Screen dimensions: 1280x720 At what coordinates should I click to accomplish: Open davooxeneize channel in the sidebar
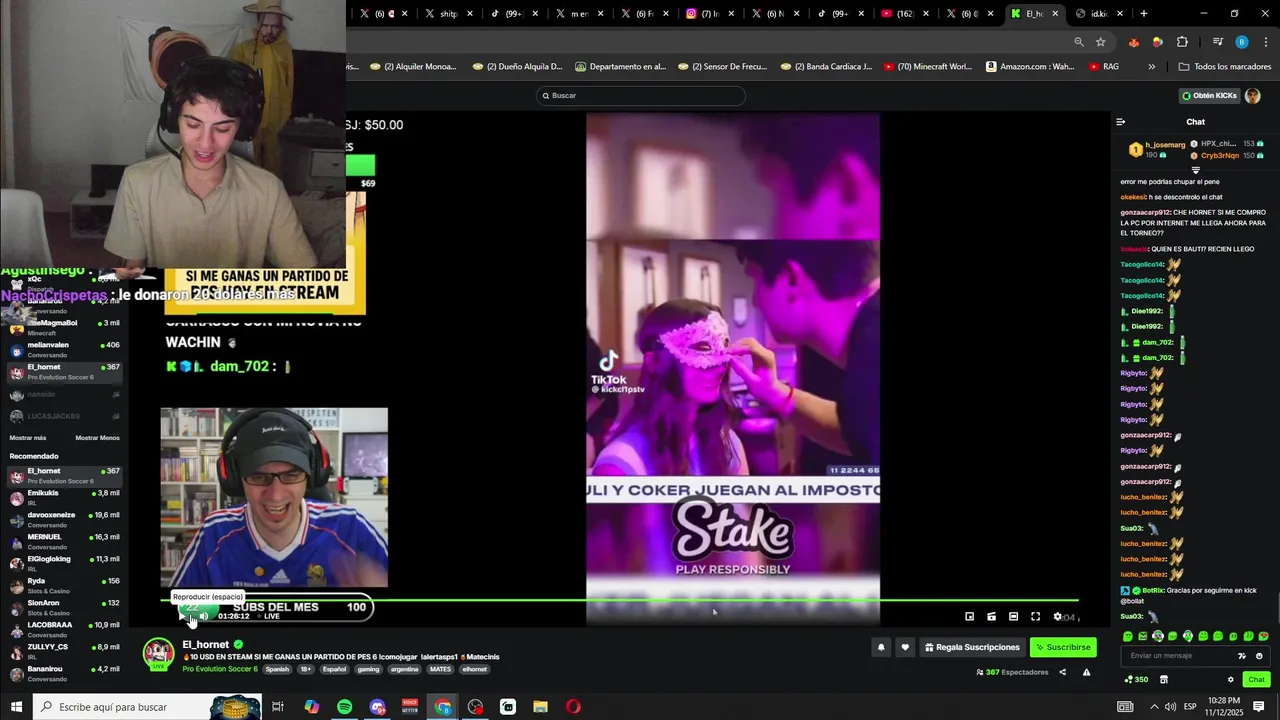click(64, 519)
